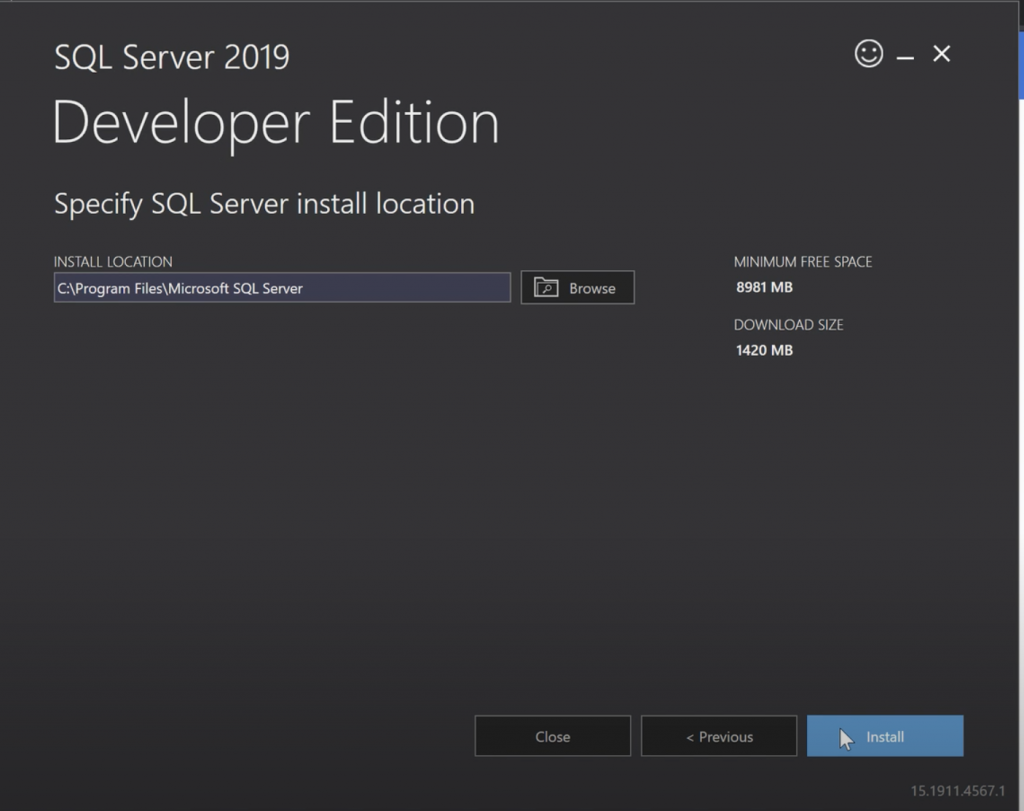Screen dimensions: 1024x811
Task: Close the installer with the X icon
Action: 941,54
